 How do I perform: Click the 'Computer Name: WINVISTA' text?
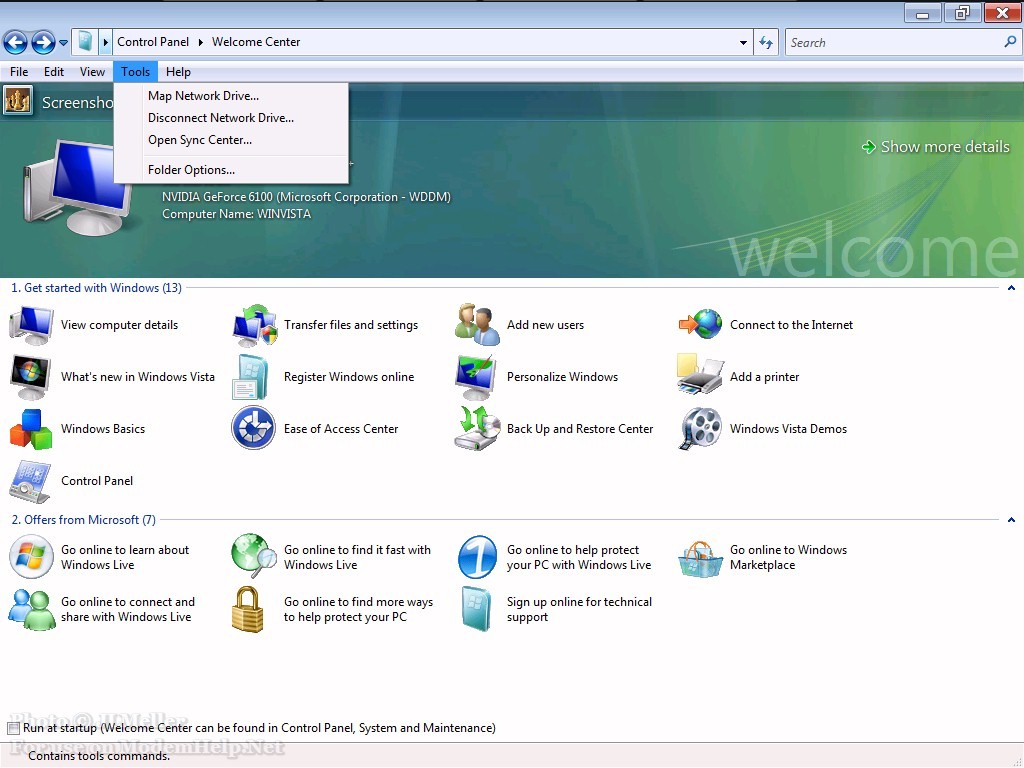coord(236,214)
